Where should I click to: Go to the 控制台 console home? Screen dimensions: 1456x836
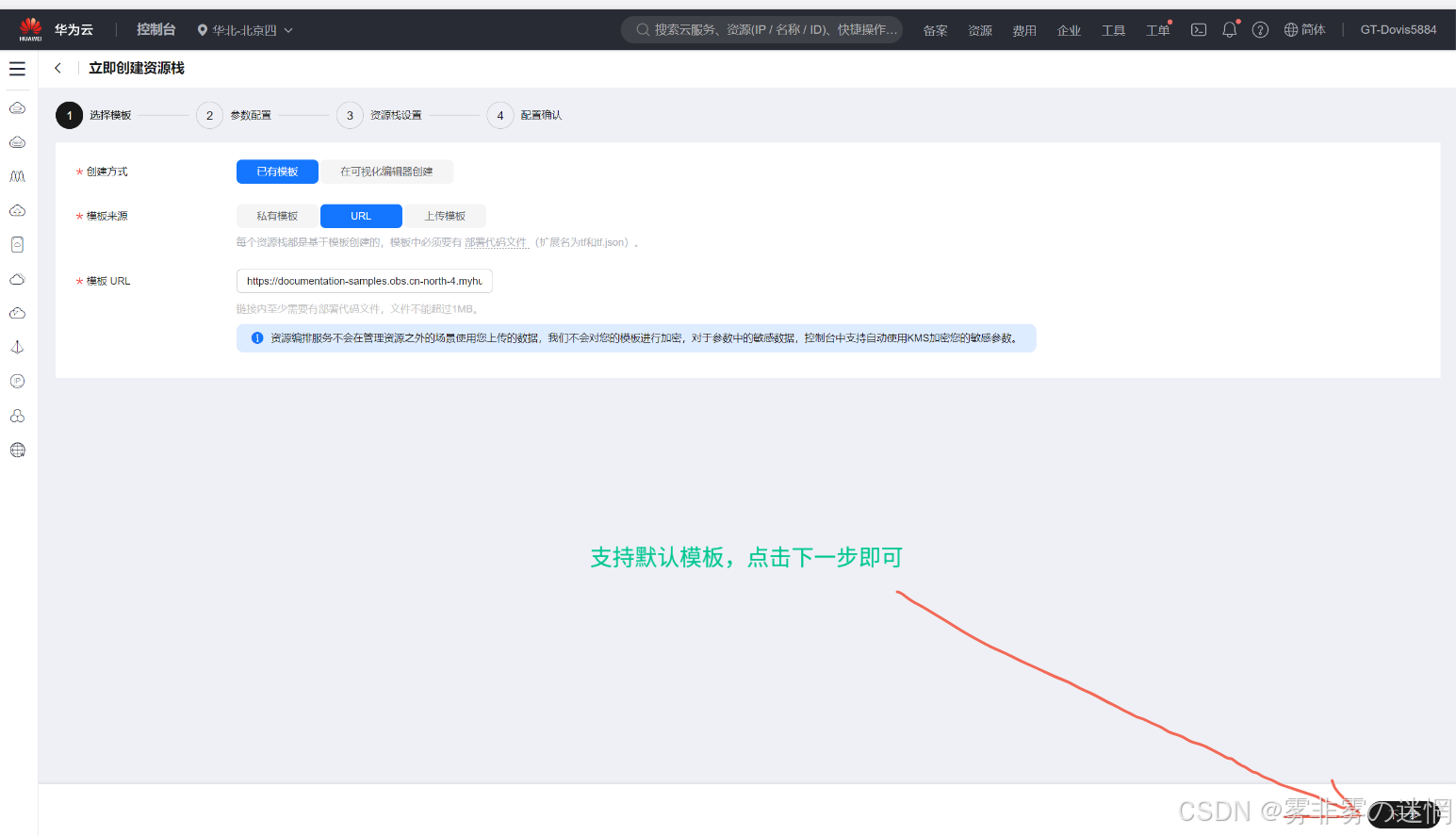click(x=155, y=29)
